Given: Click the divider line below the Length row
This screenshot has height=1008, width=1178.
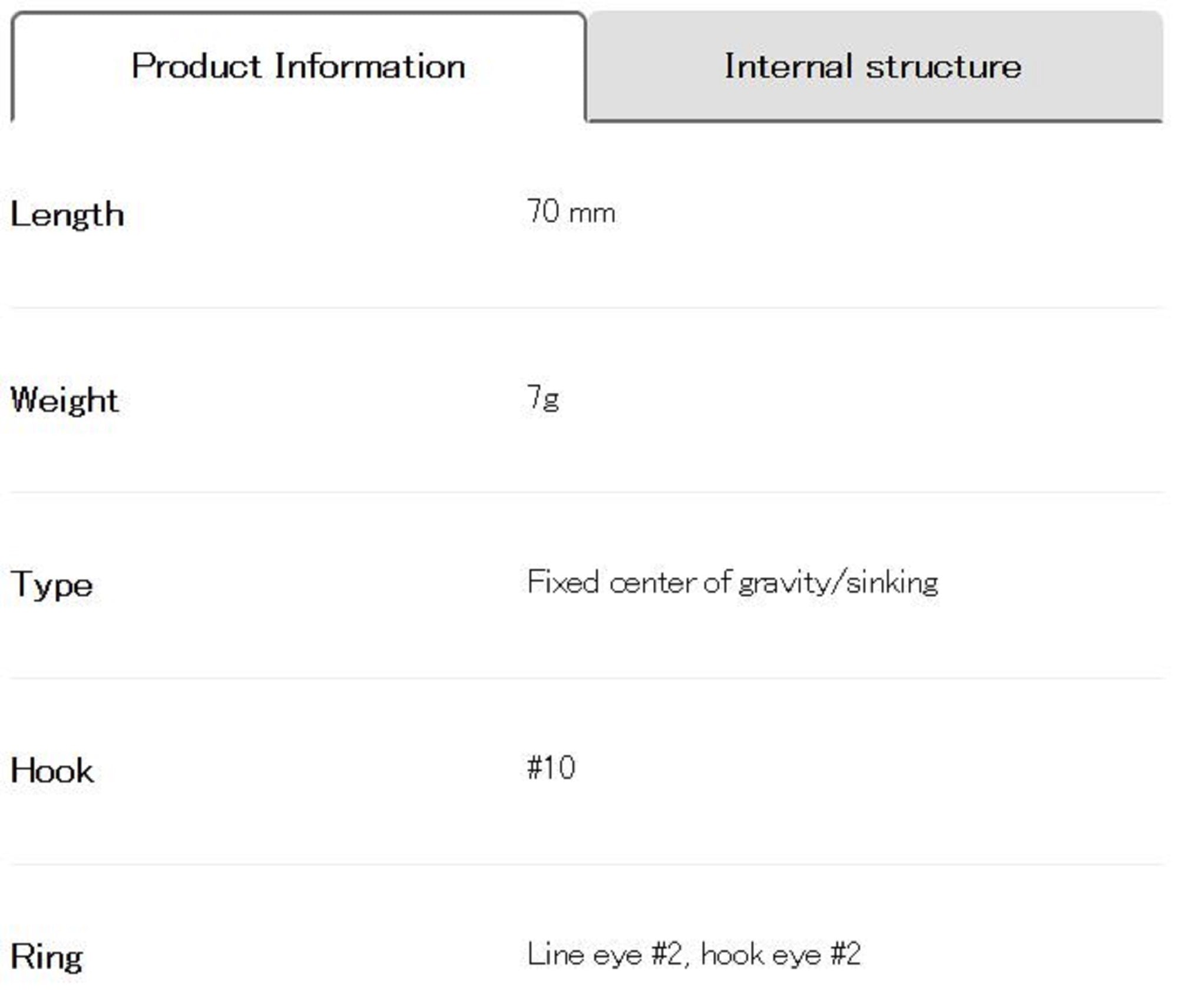Looking at the screenshot, I should point(587,308).
